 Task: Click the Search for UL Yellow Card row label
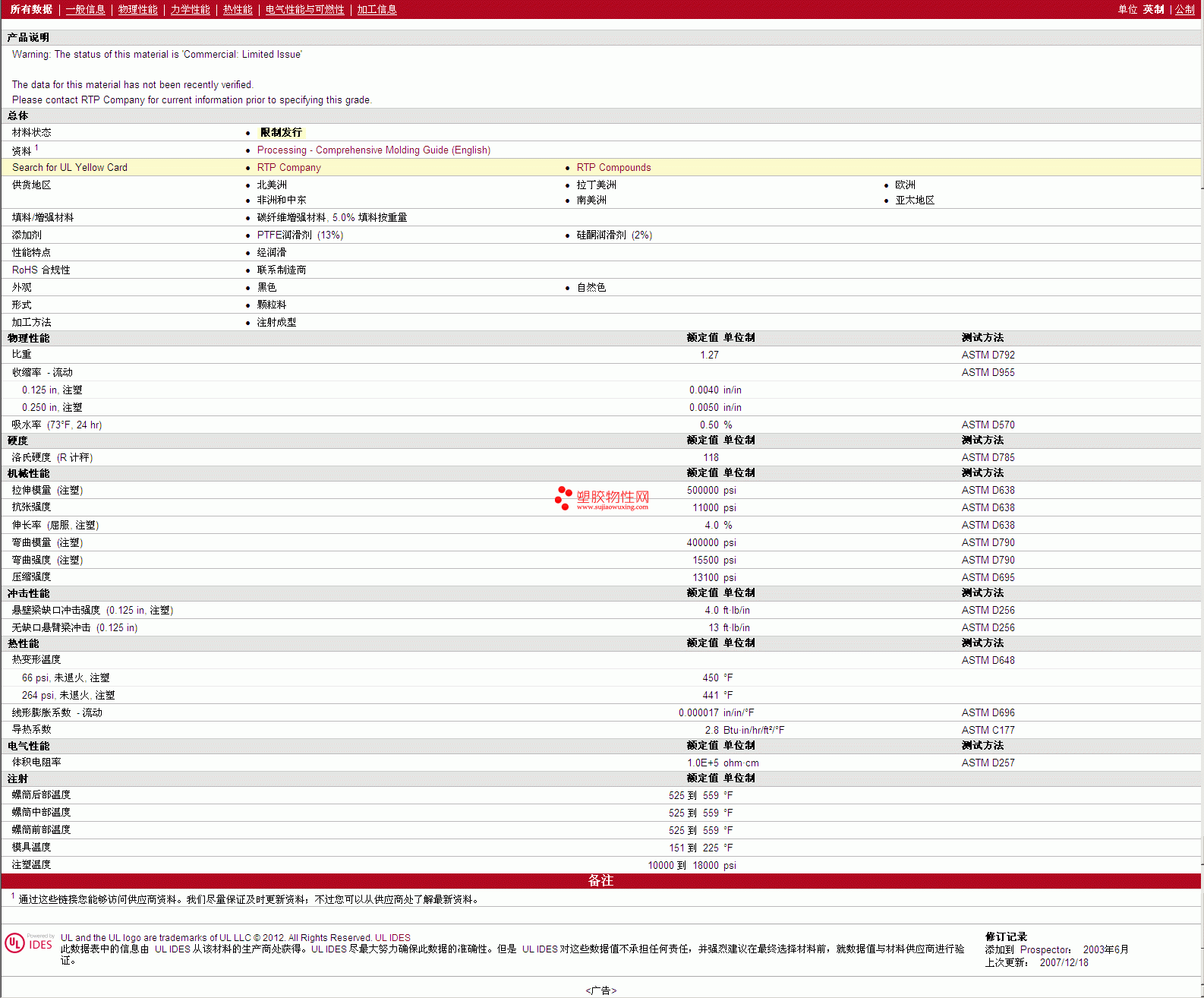click(x=70, y=168)
